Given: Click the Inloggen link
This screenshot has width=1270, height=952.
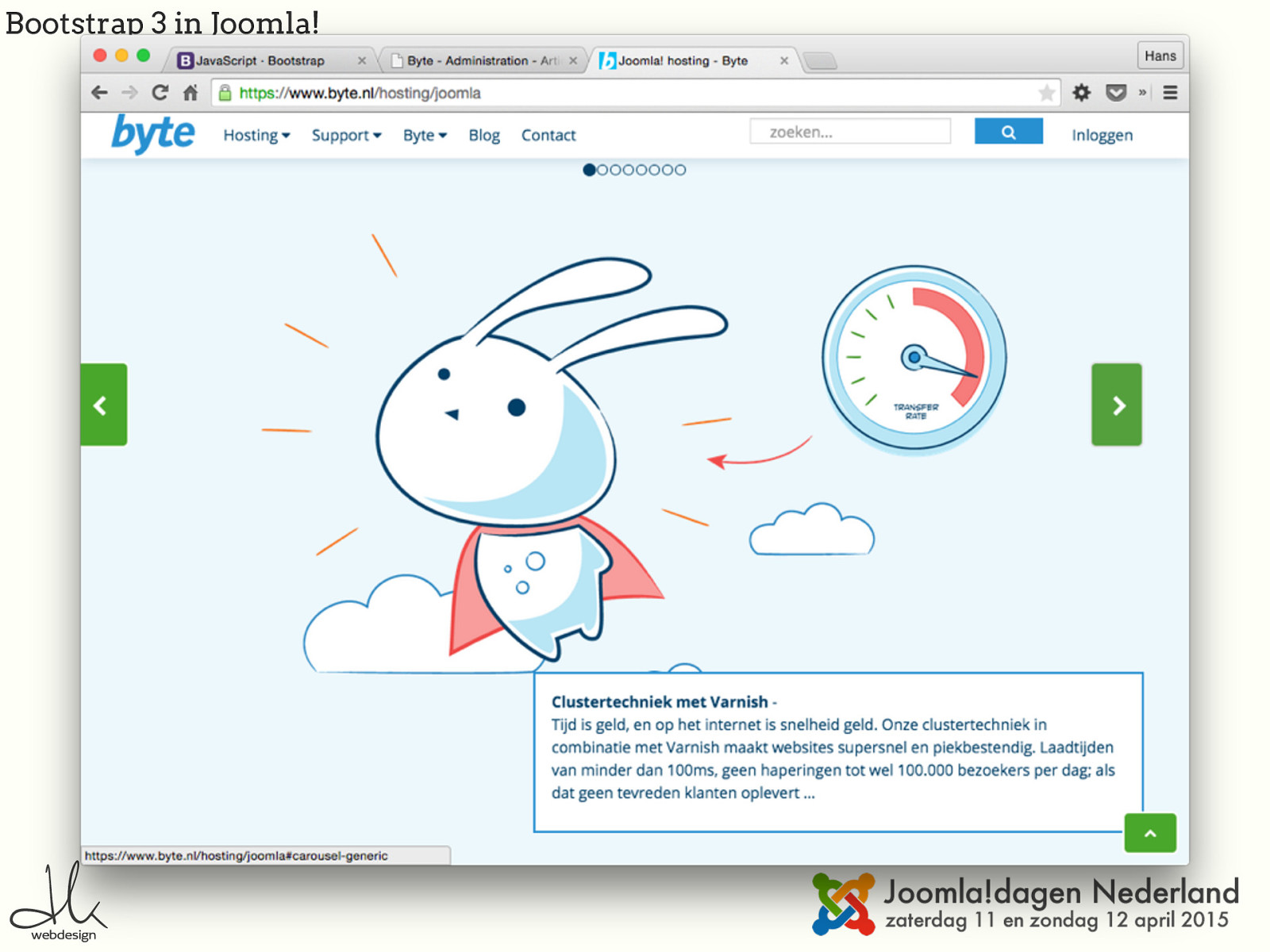Looking at the screenshot, I should pos(1102,136).
